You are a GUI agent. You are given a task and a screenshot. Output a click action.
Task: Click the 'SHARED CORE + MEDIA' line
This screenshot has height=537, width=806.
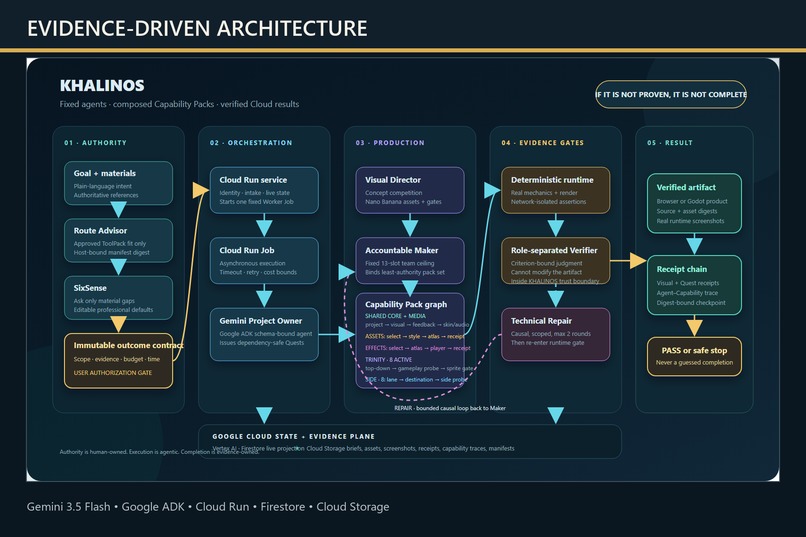click(x=395, y=316)
